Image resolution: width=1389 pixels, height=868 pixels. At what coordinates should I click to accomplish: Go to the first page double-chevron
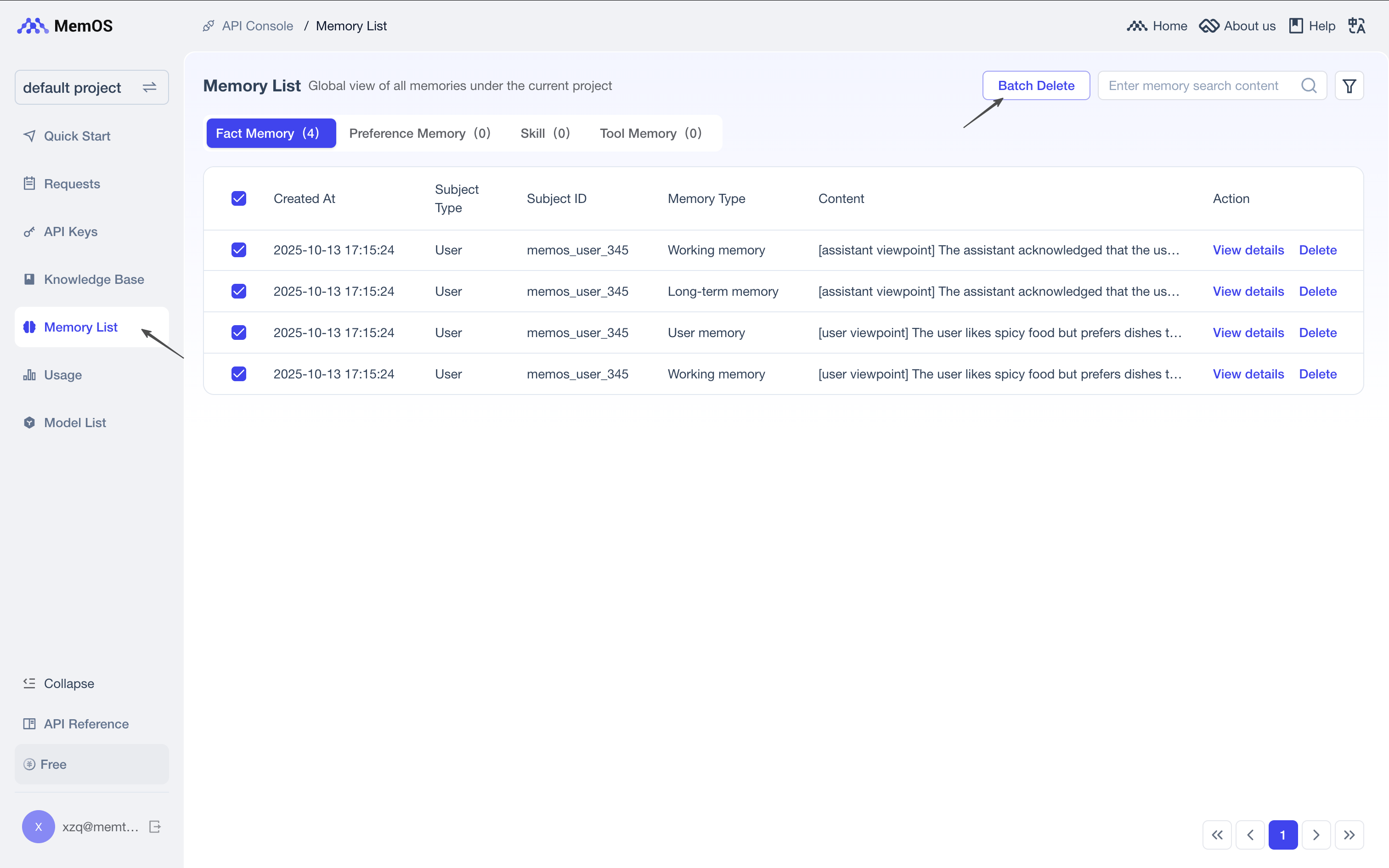(x=1217, y=835)
